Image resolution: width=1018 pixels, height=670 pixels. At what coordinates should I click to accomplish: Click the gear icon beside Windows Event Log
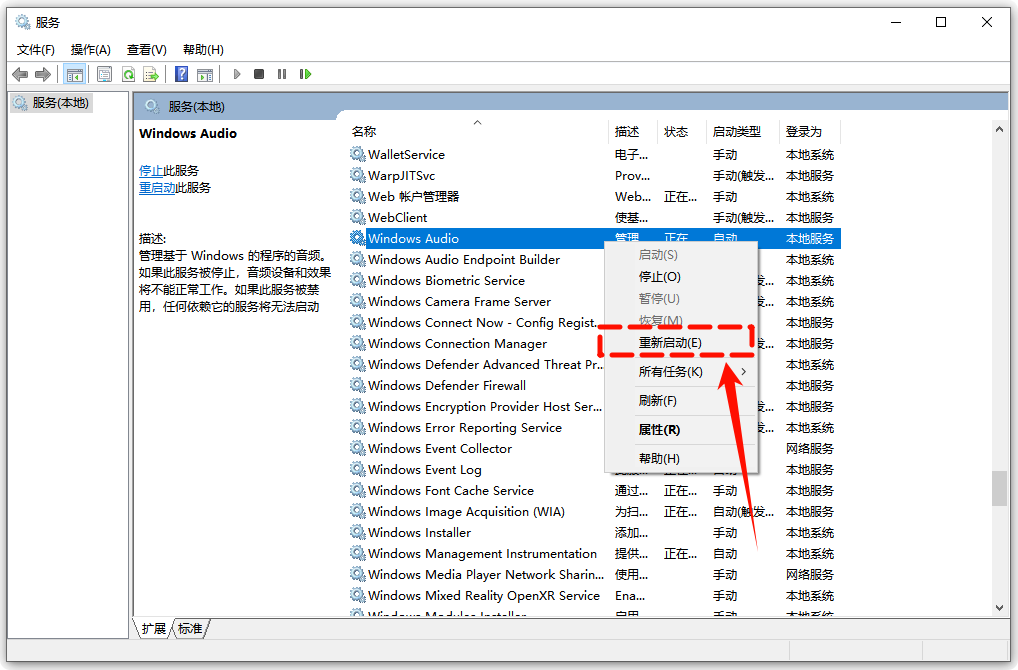pyautogui.click(x=358, y=469)
